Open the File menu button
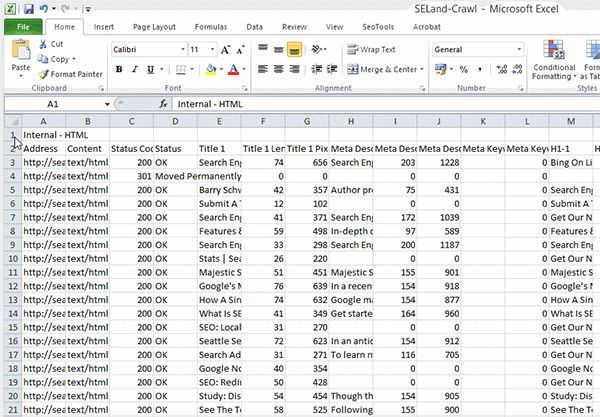 point(22,28)
